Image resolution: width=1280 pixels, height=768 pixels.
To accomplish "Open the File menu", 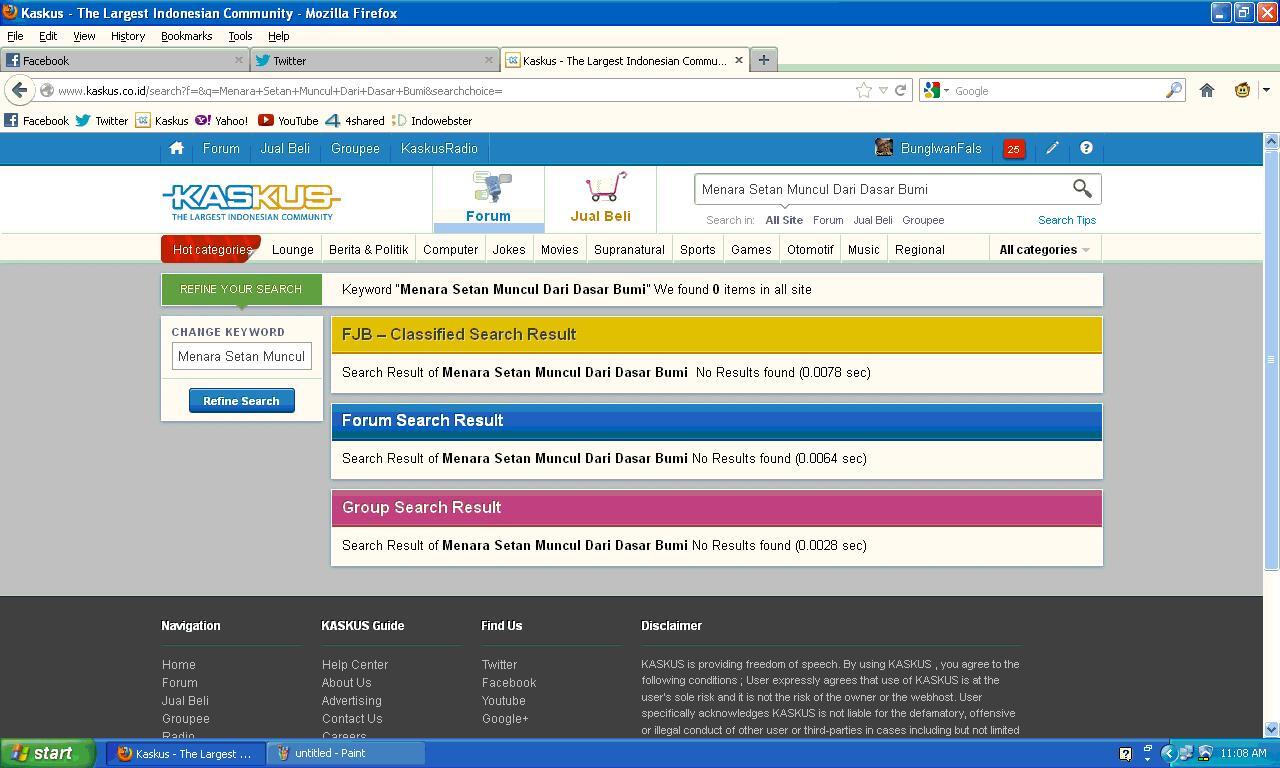I will (x=15, y=36).
